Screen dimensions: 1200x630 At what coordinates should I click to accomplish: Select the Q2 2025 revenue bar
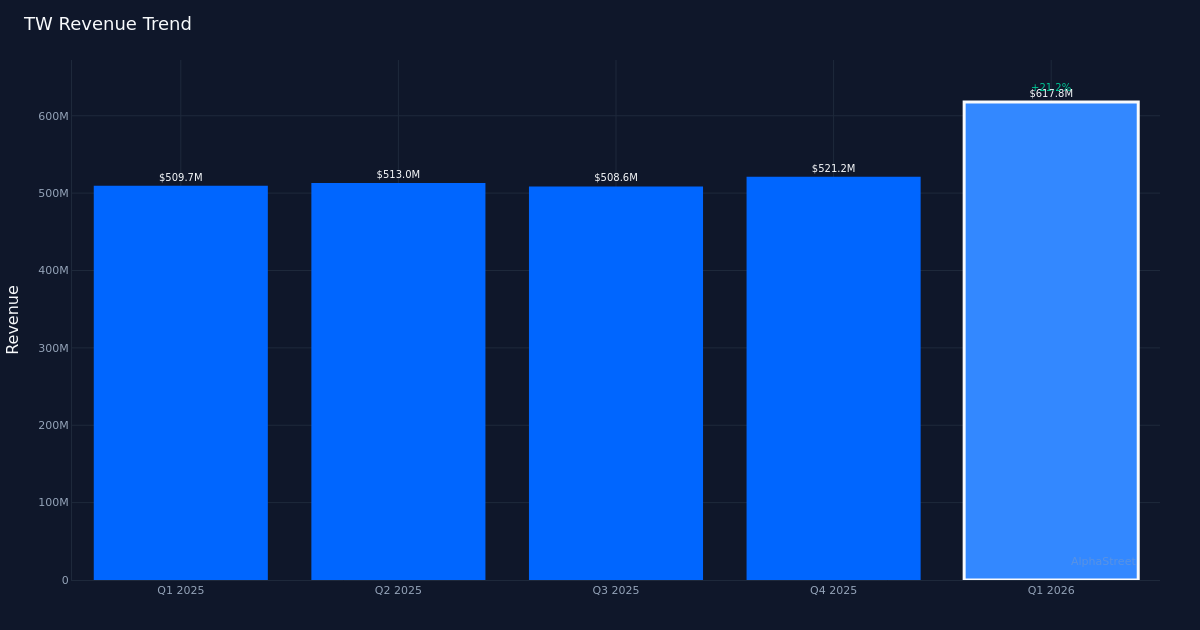point(398,380)
